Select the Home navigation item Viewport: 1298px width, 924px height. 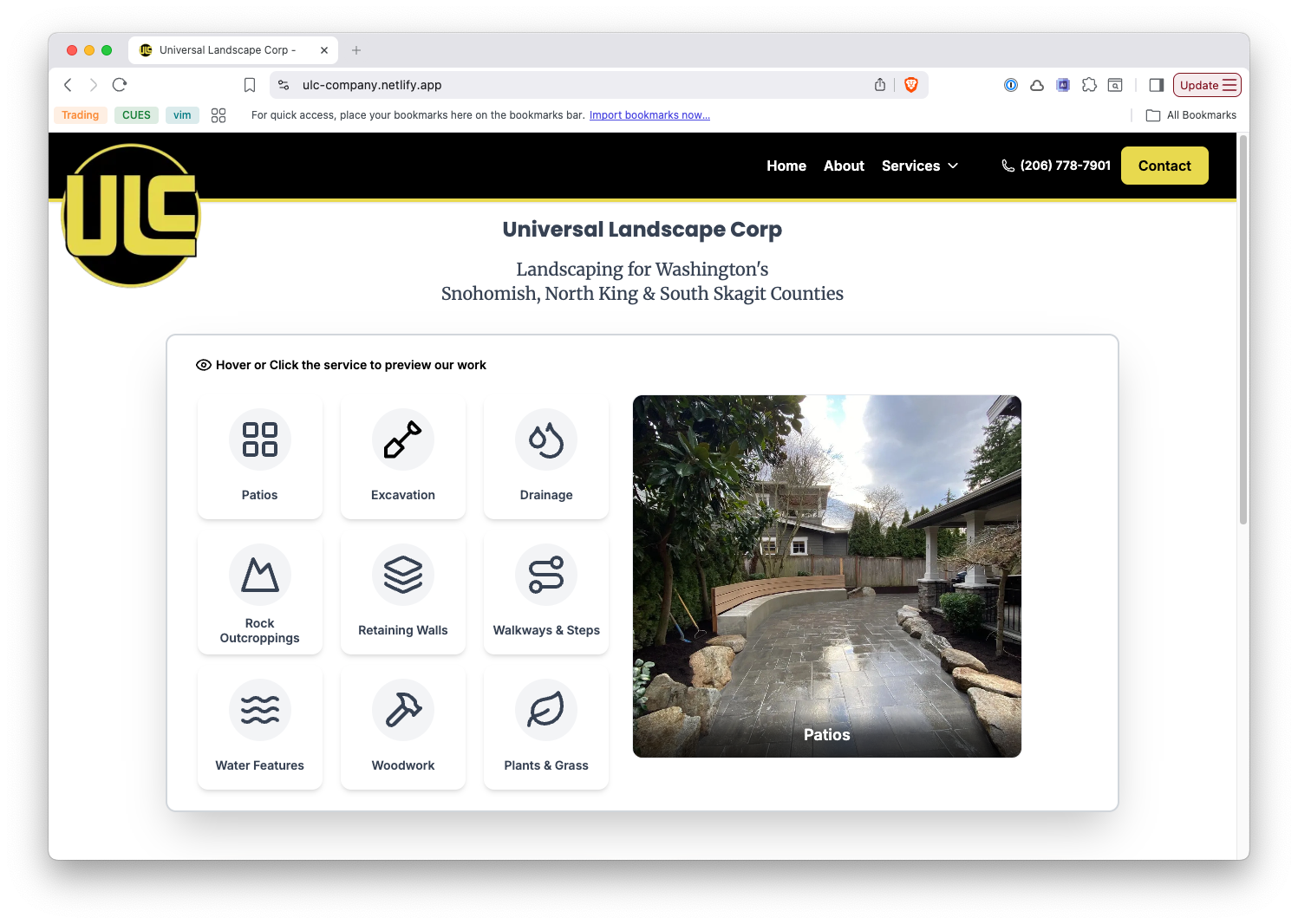[786, 166]
